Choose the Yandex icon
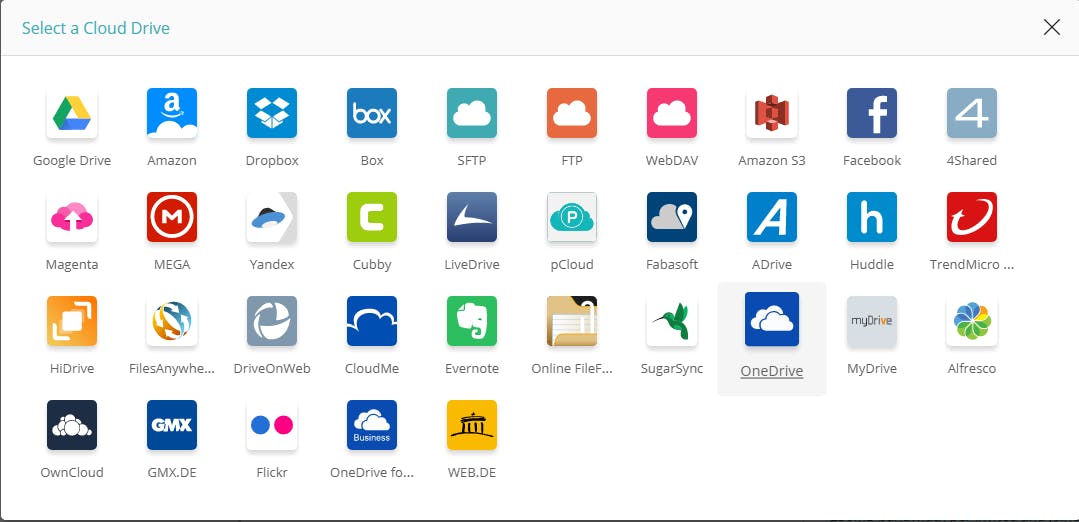Viewport: 1079px width, 522px height. pyautogui.click(x=272, y=217)
